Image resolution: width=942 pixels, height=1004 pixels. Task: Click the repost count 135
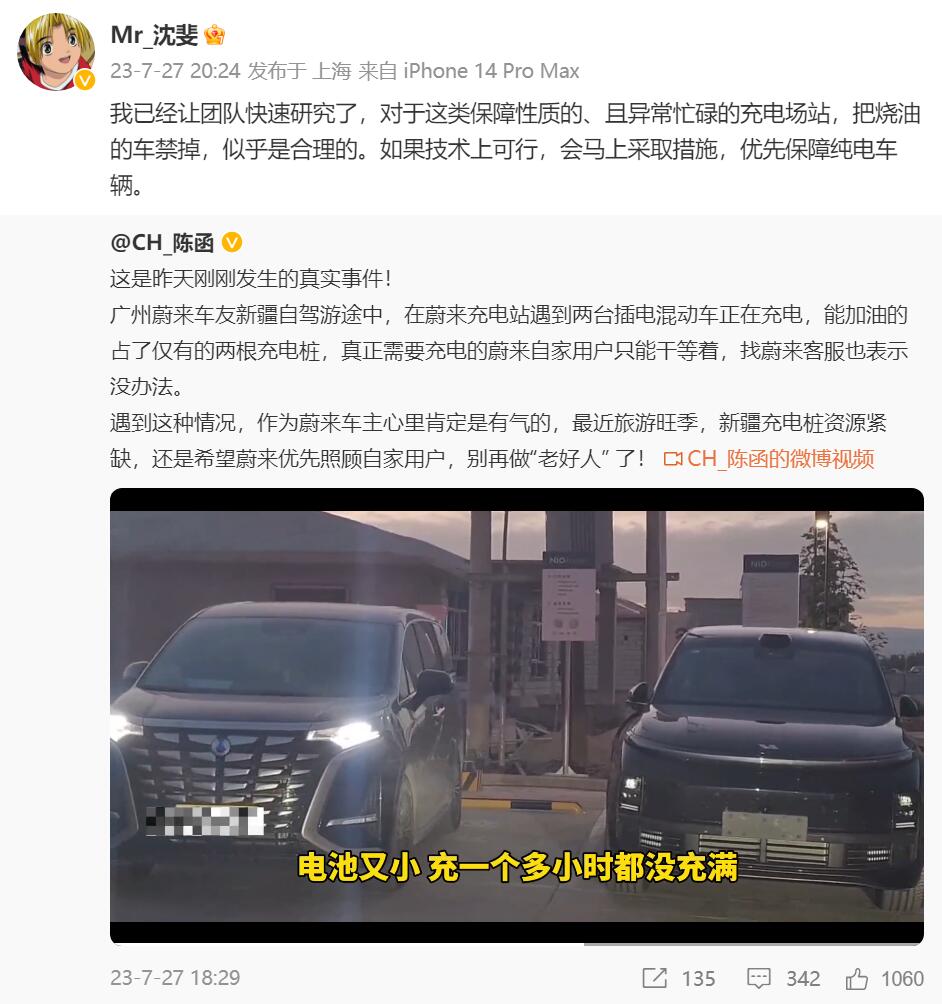(x=698, y=978)
